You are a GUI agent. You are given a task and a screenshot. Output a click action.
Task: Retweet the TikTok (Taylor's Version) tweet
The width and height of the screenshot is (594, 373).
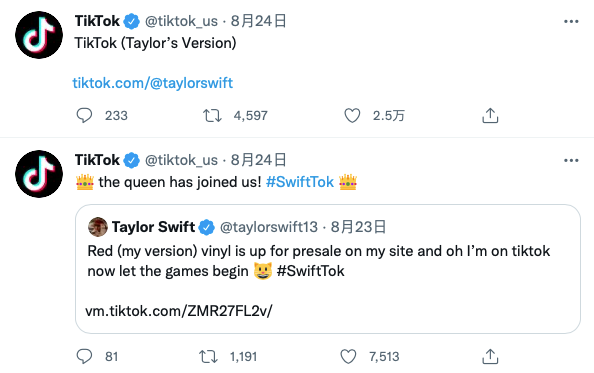click(x=212, y=115)
